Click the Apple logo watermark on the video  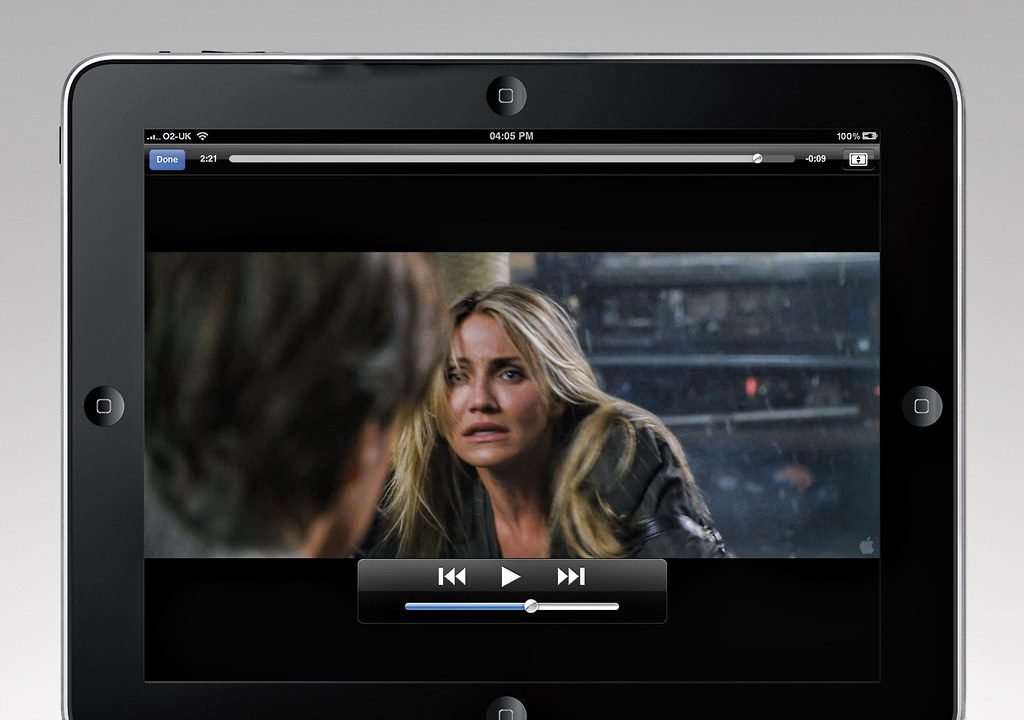(x=867, y=546)
